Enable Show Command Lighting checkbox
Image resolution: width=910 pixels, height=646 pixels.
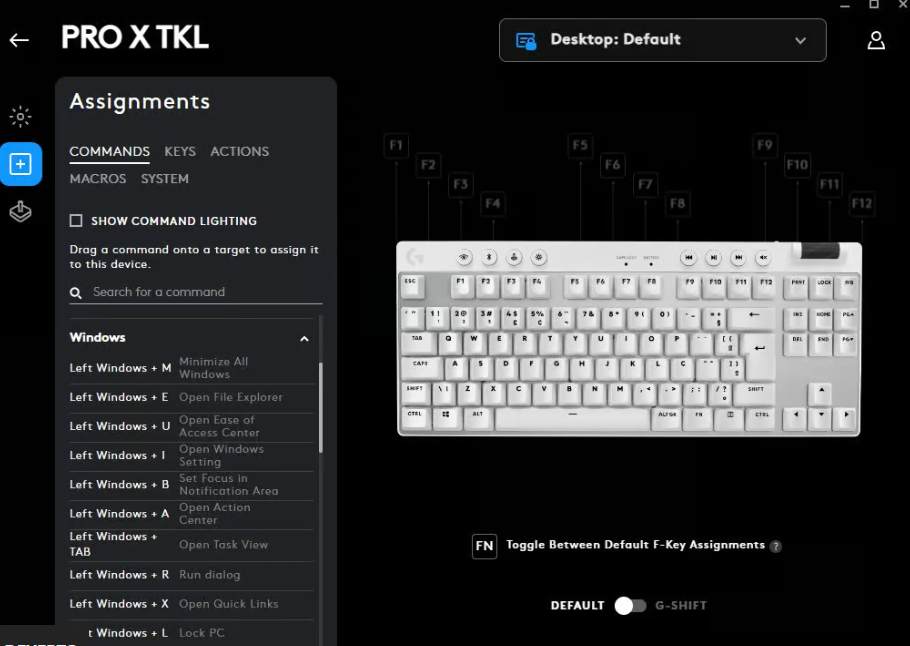point(76,221)
